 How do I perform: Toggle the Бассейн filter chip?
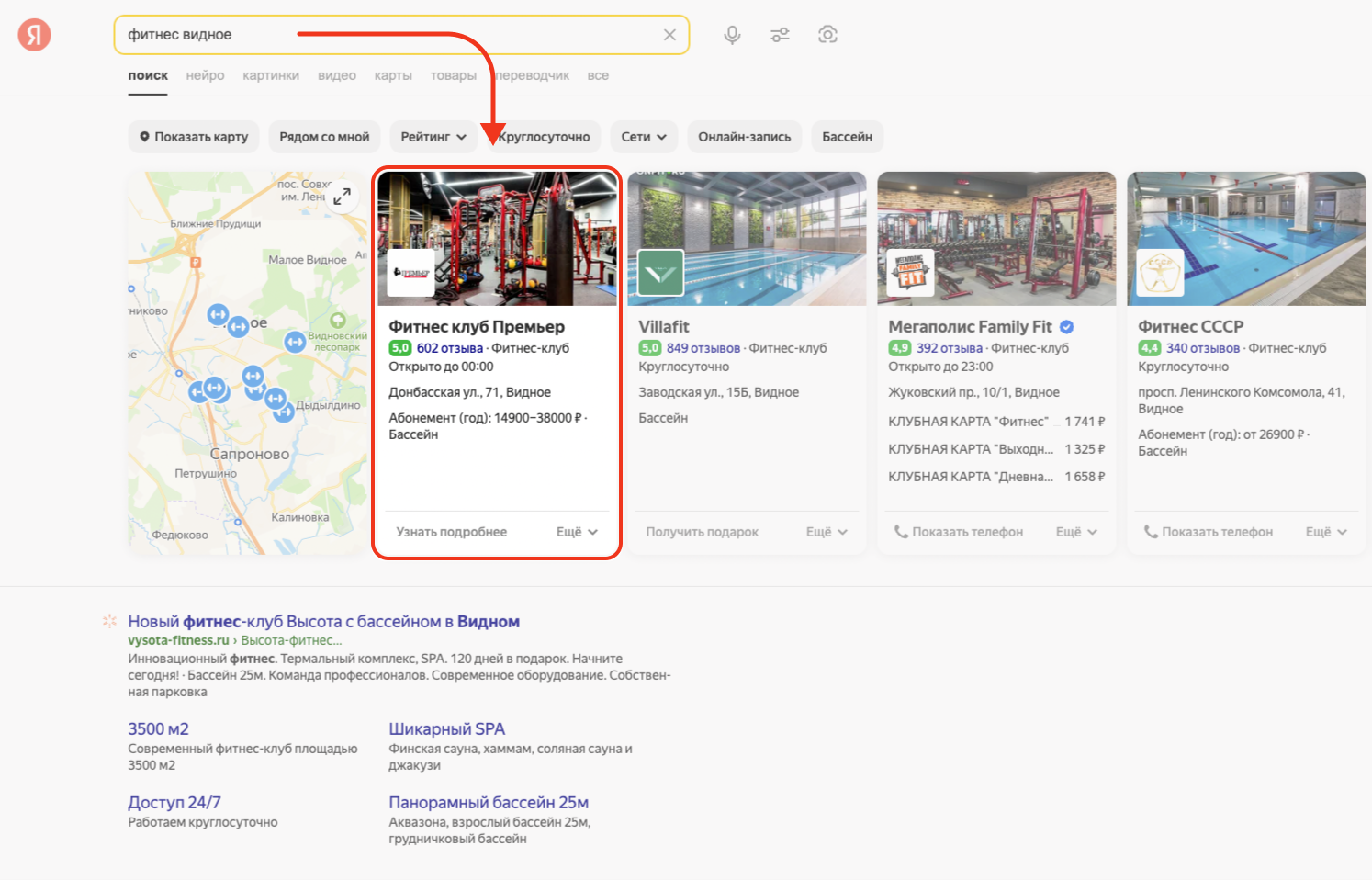[x=847, y=137]
